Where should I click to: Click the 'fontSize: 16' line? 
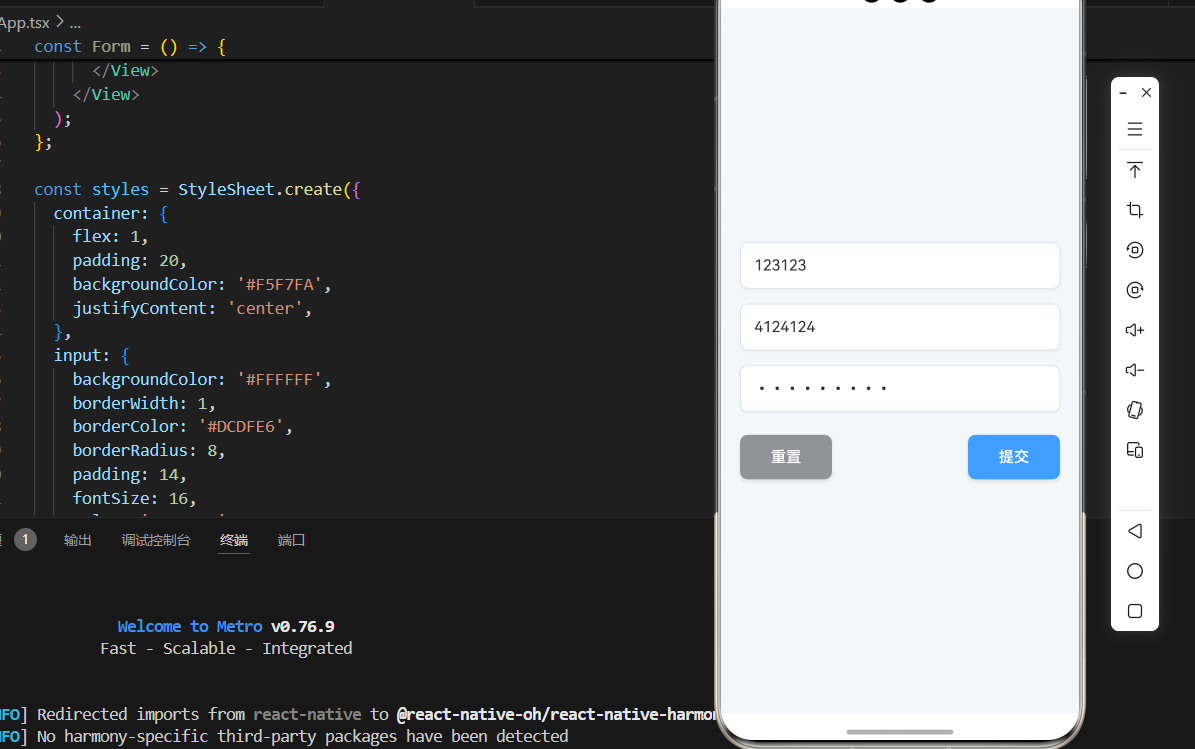(x=134, y=498)
